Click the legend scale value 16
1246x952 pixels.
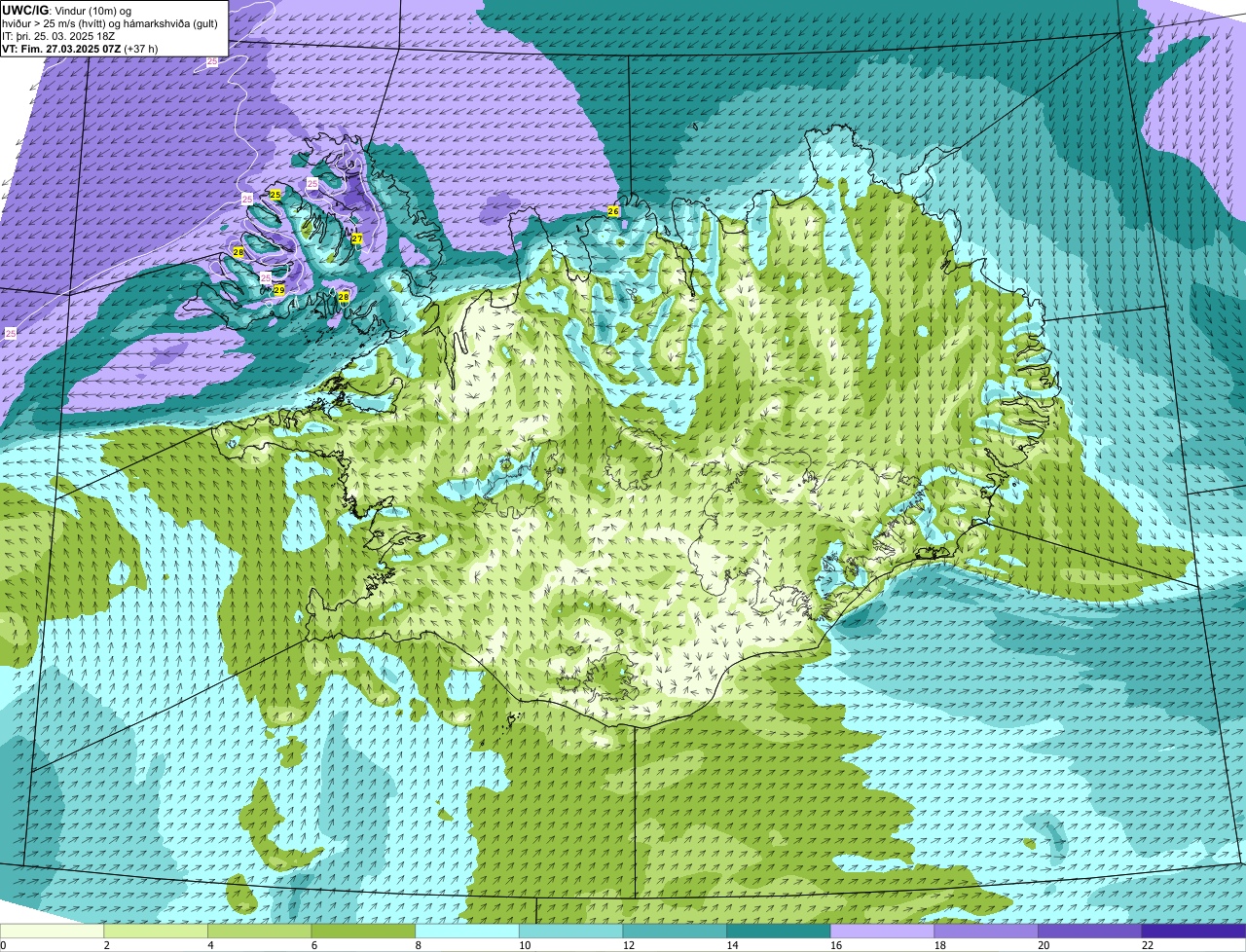point(836,945)
